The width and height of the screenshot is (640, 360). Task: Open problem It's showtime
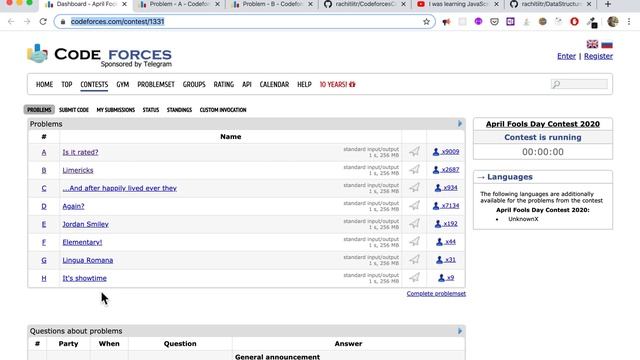[84, 278]
